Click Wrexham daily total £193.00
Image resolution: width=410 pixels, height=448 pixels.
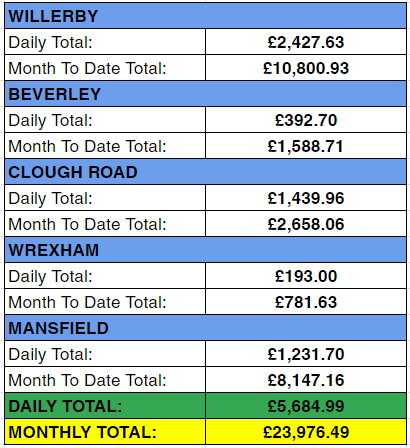click(306, 276)
